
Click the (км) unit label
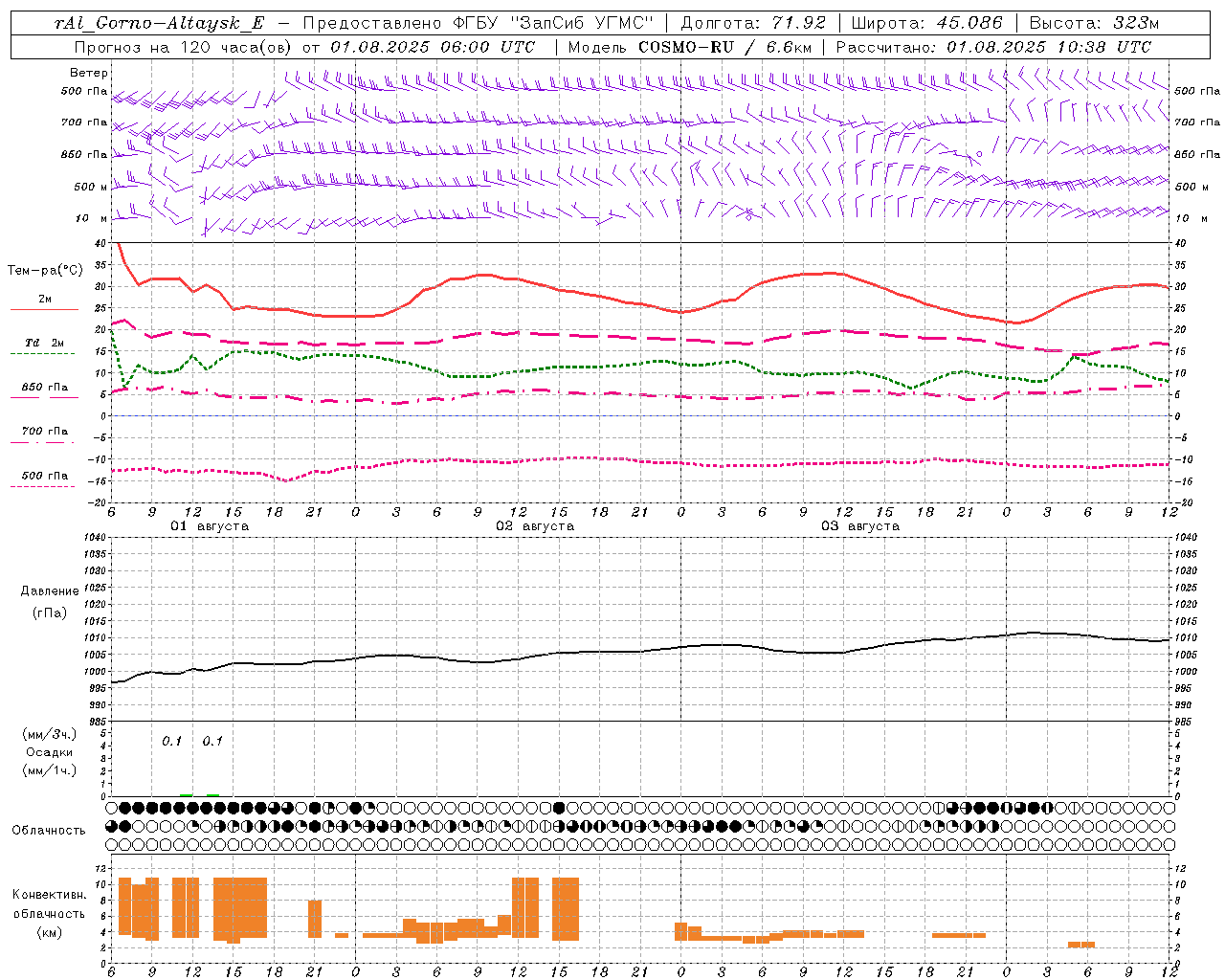(x=50, y=932)
